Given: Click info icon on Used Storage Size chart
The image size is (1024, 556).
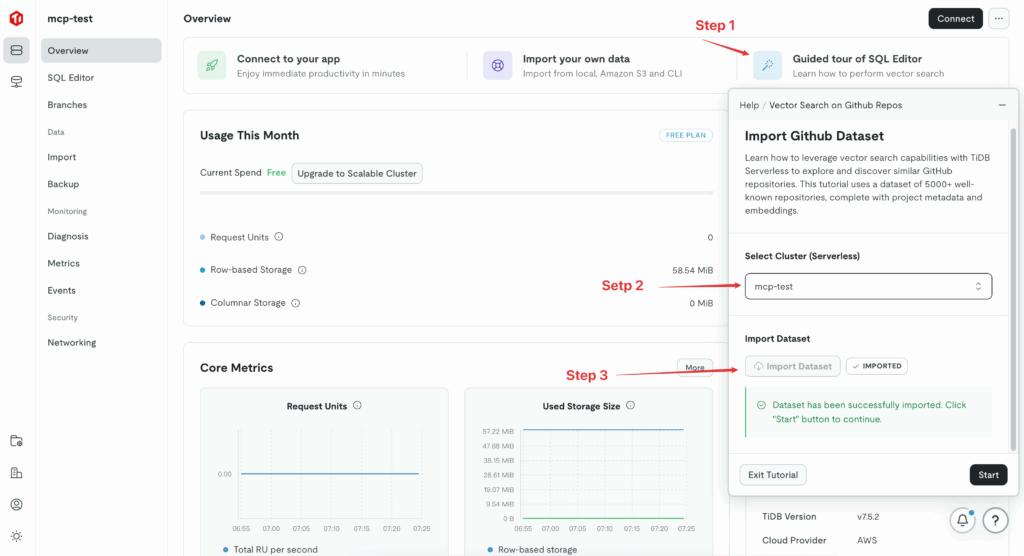Looking at the screenshot, I should 630,405.
